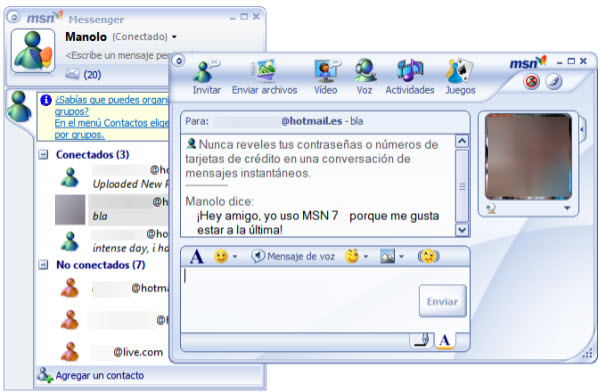Collapse the No conectados (7) group
This screenshot has width=600, height=392.
tap(44, 265)
